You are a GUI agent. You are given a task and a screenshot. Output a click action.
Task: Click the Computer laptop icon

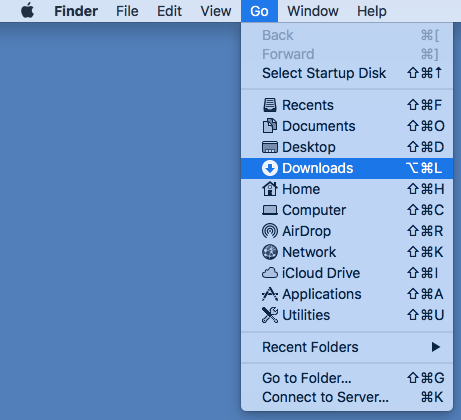point(270,210)
